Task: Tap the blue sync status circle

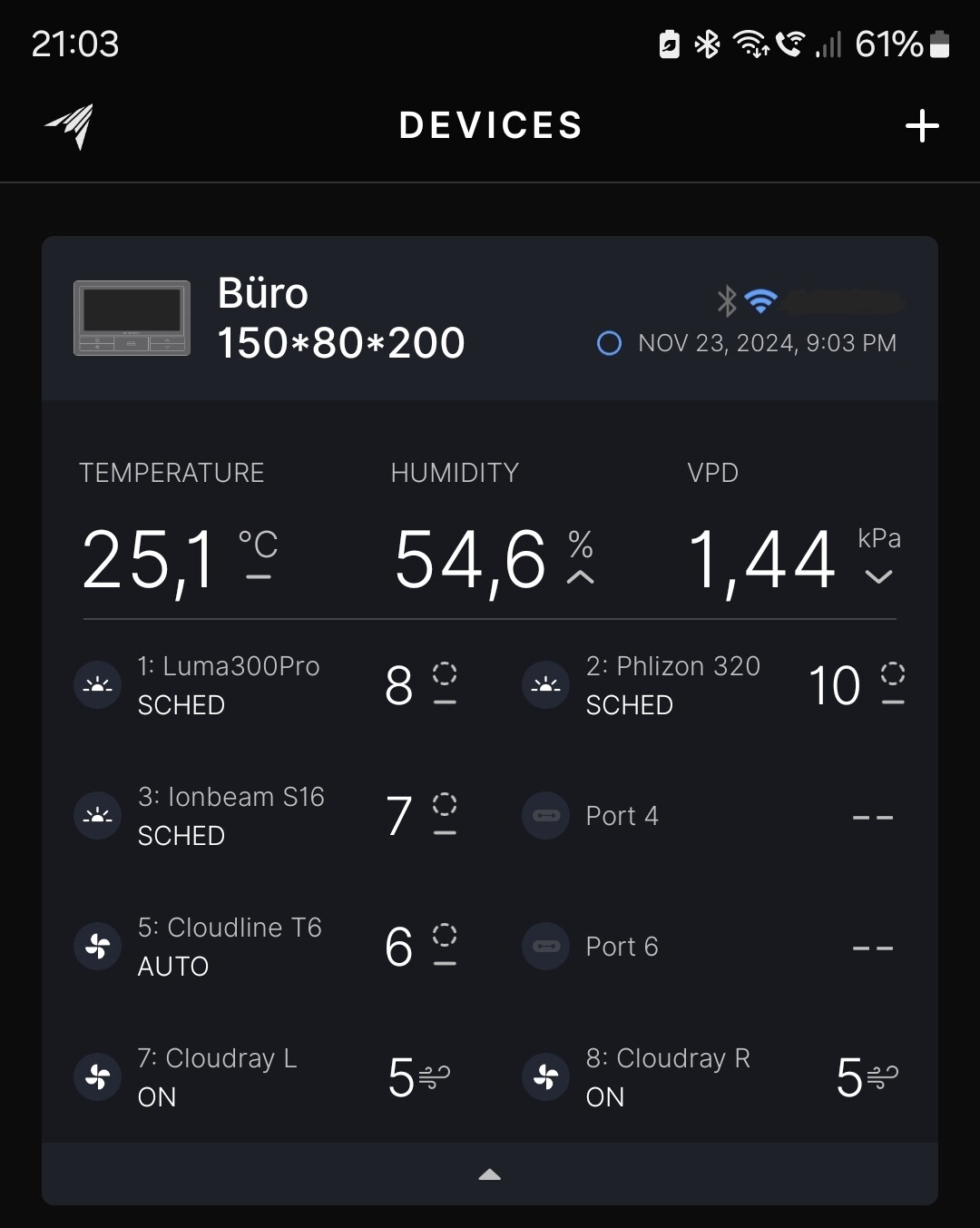Action: (x=609, y=343)
